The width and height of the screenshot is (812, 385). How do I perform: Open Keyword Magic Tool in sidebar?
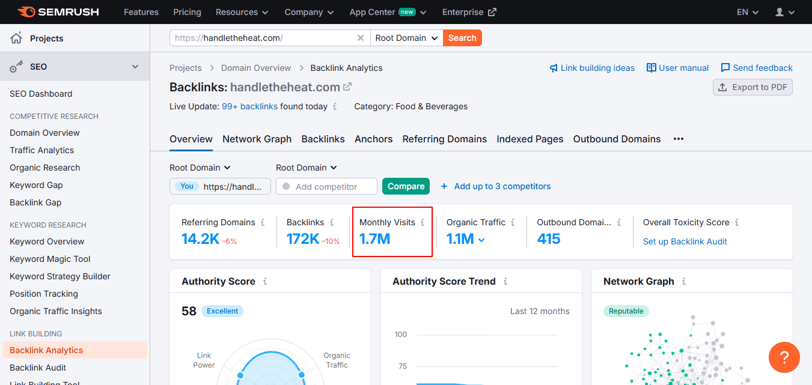coord(50,259)
